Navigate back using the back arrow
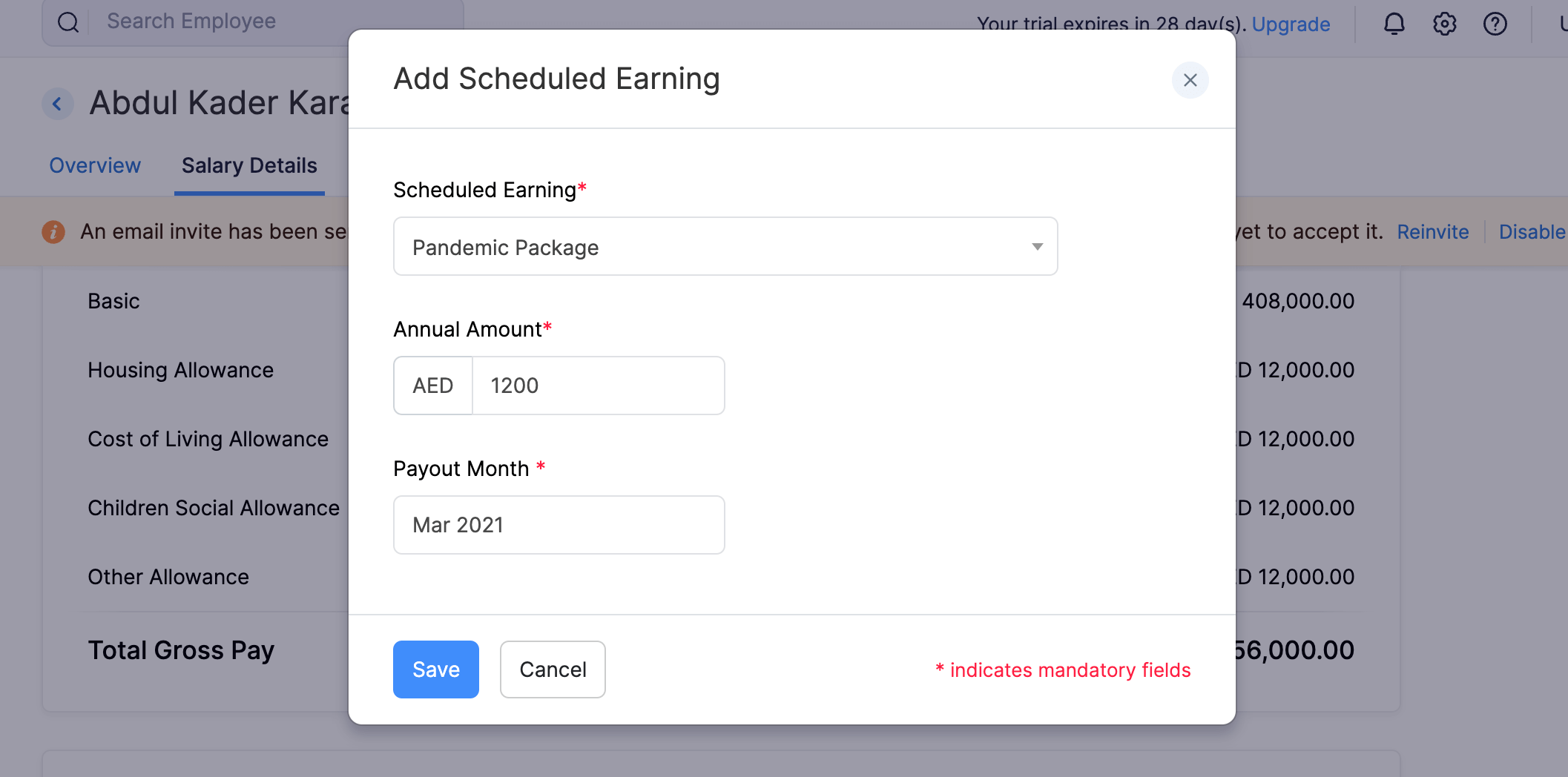 pyautogui.click(x=57, y=104)
